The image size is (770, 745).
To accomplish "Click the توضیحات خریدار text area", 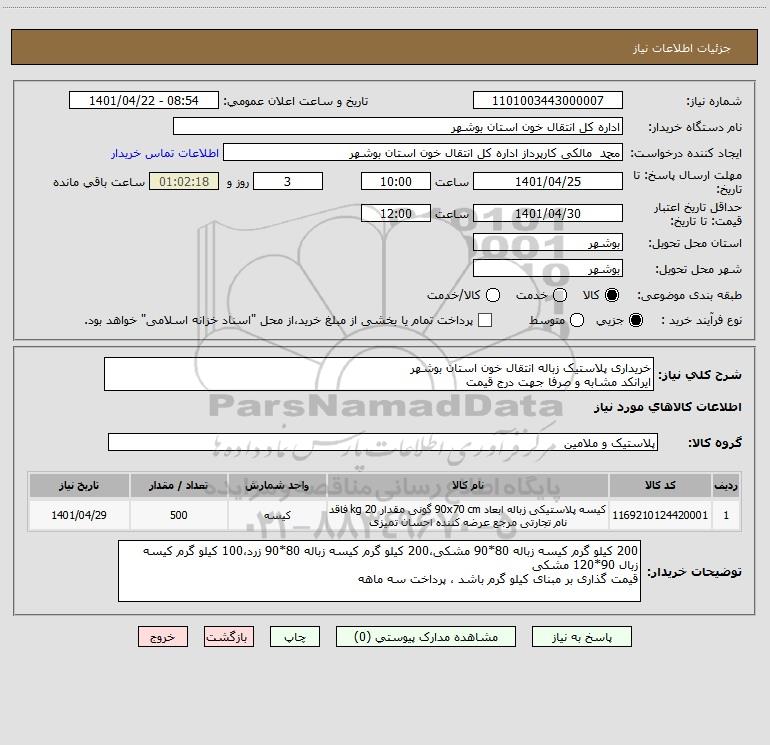I will pyautogui.click(x=379, y=571).
